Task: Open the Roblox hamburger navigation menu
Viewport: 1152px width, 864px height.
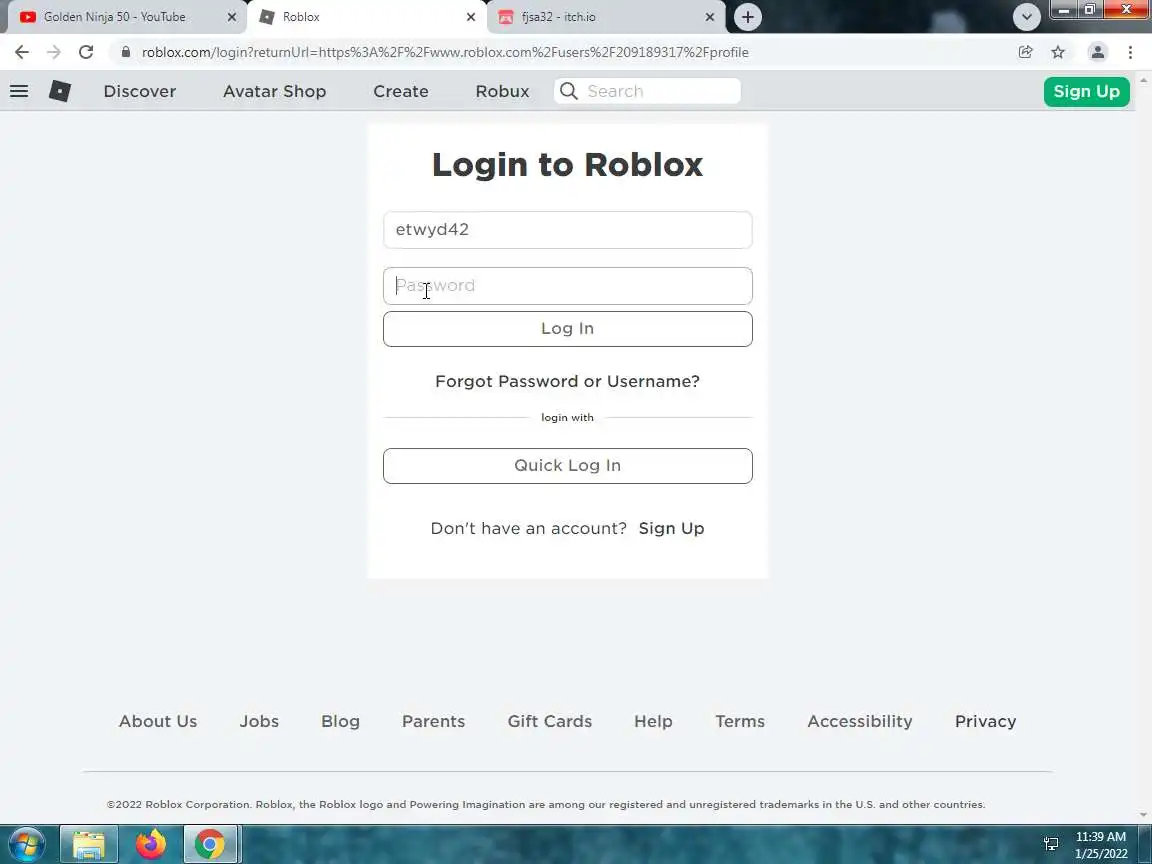Action: coord(19,91)
